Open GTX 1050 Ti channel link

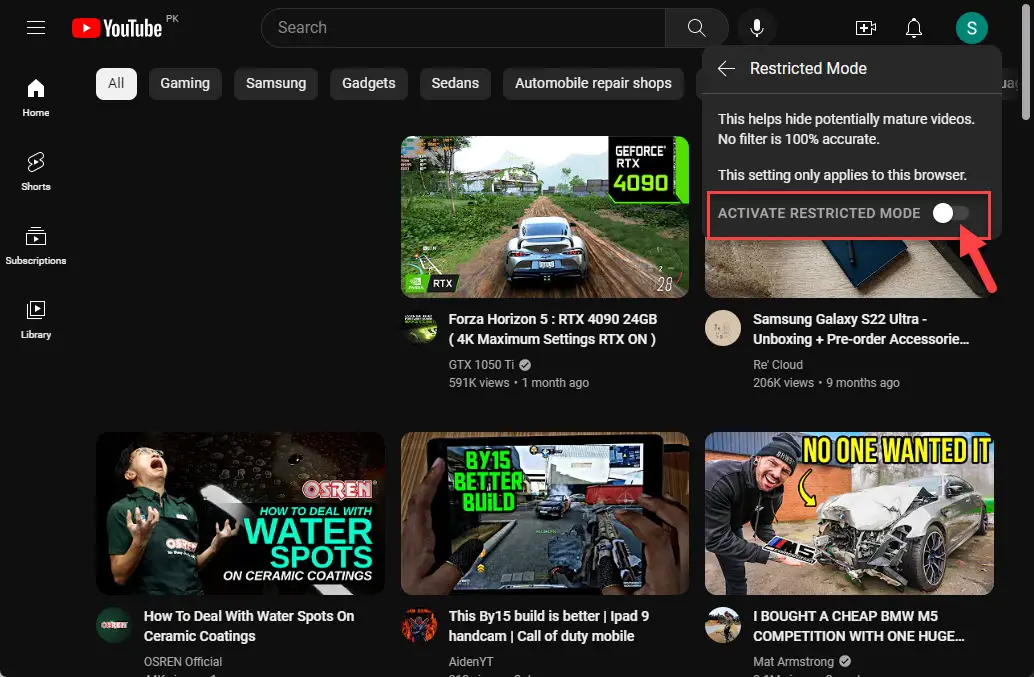pyautogui.click(x=481, y=365)
